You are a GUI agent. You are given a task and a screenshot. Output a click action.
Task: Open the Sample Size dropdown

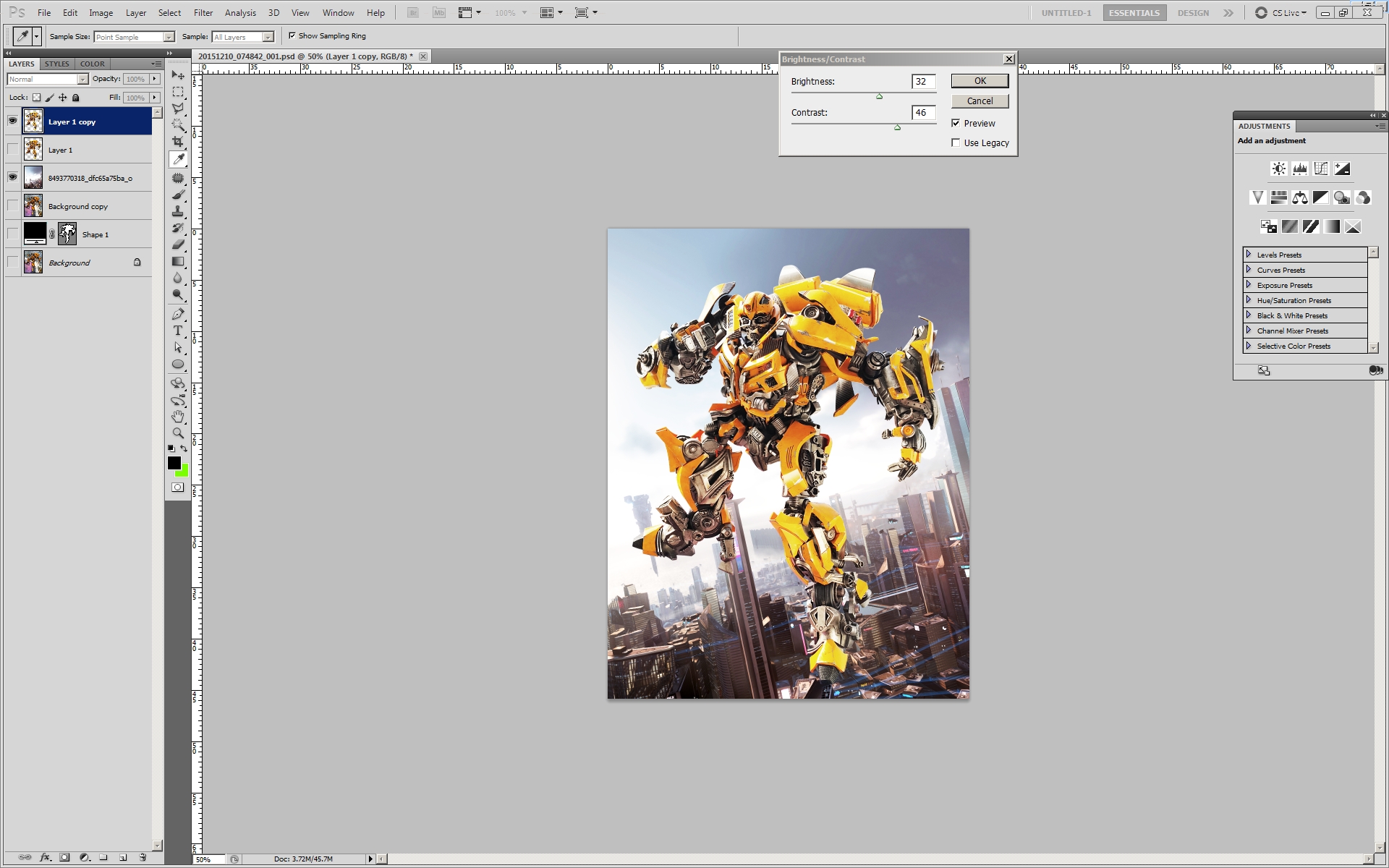pos(135,37)
